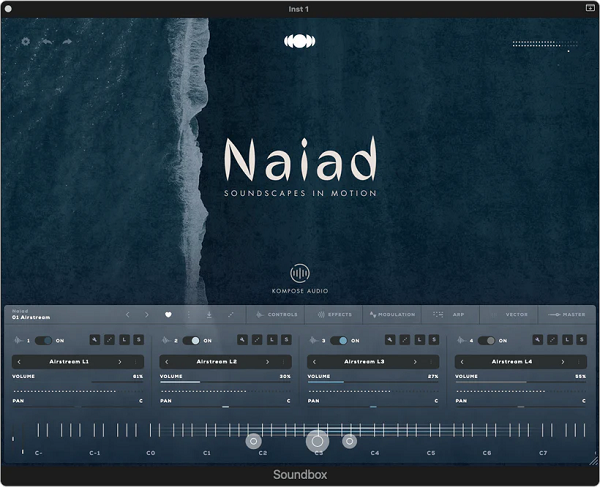Open layer 4 wrench settings
600x487 pixels.
538,340
